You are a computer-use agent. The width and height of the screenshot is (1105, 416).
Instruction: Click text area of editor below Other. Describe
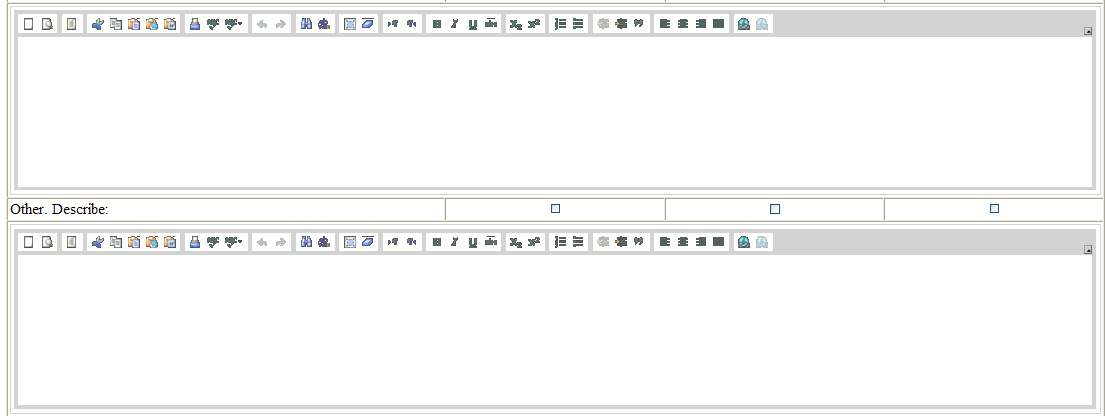pyautogui.click(x=555, y=329)
